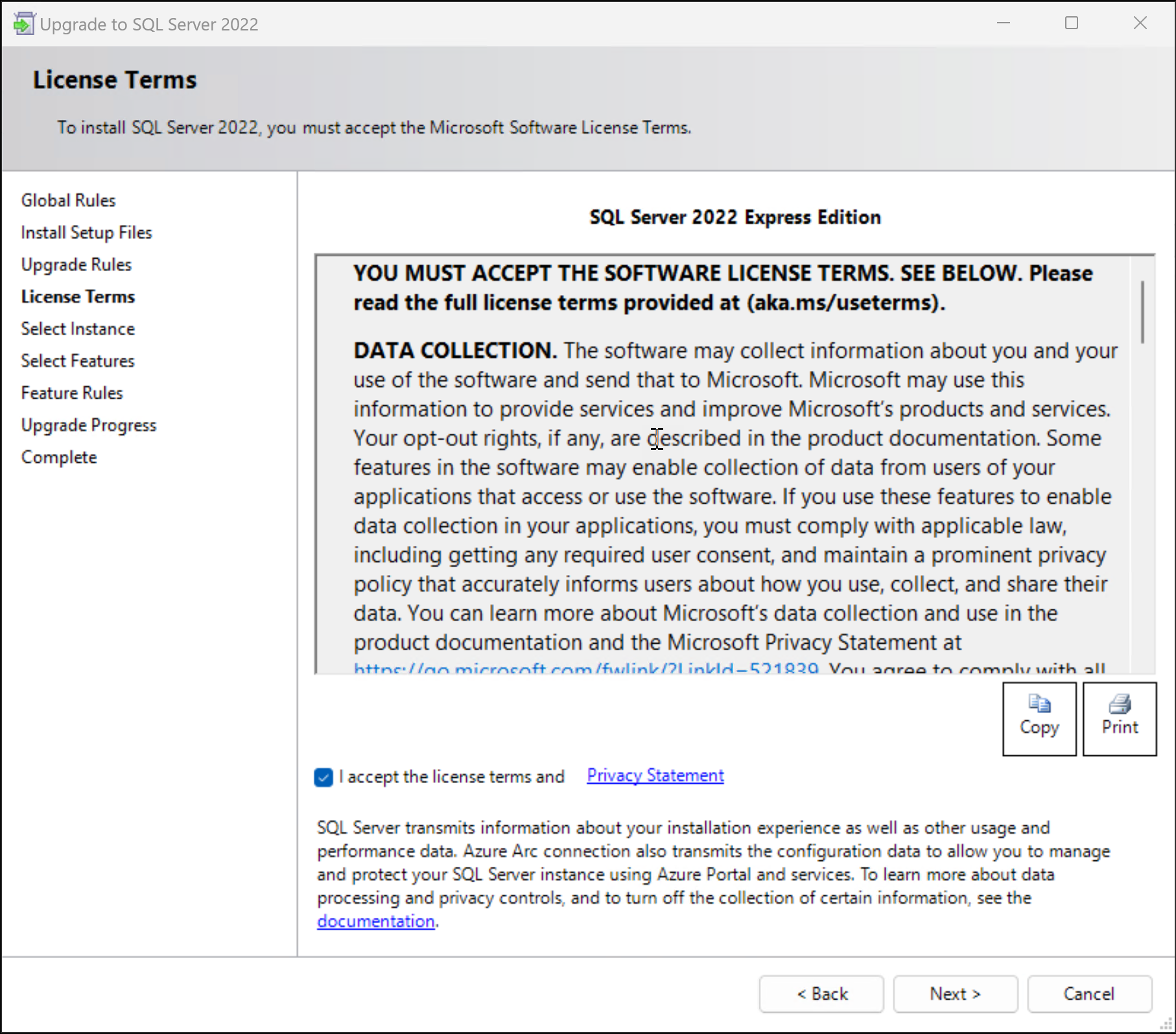Image resolution: width=1176 pixels, height=1034 pixels.
Task: Uncheck the accept license terms checkbox
Action: tap(323, 777)
